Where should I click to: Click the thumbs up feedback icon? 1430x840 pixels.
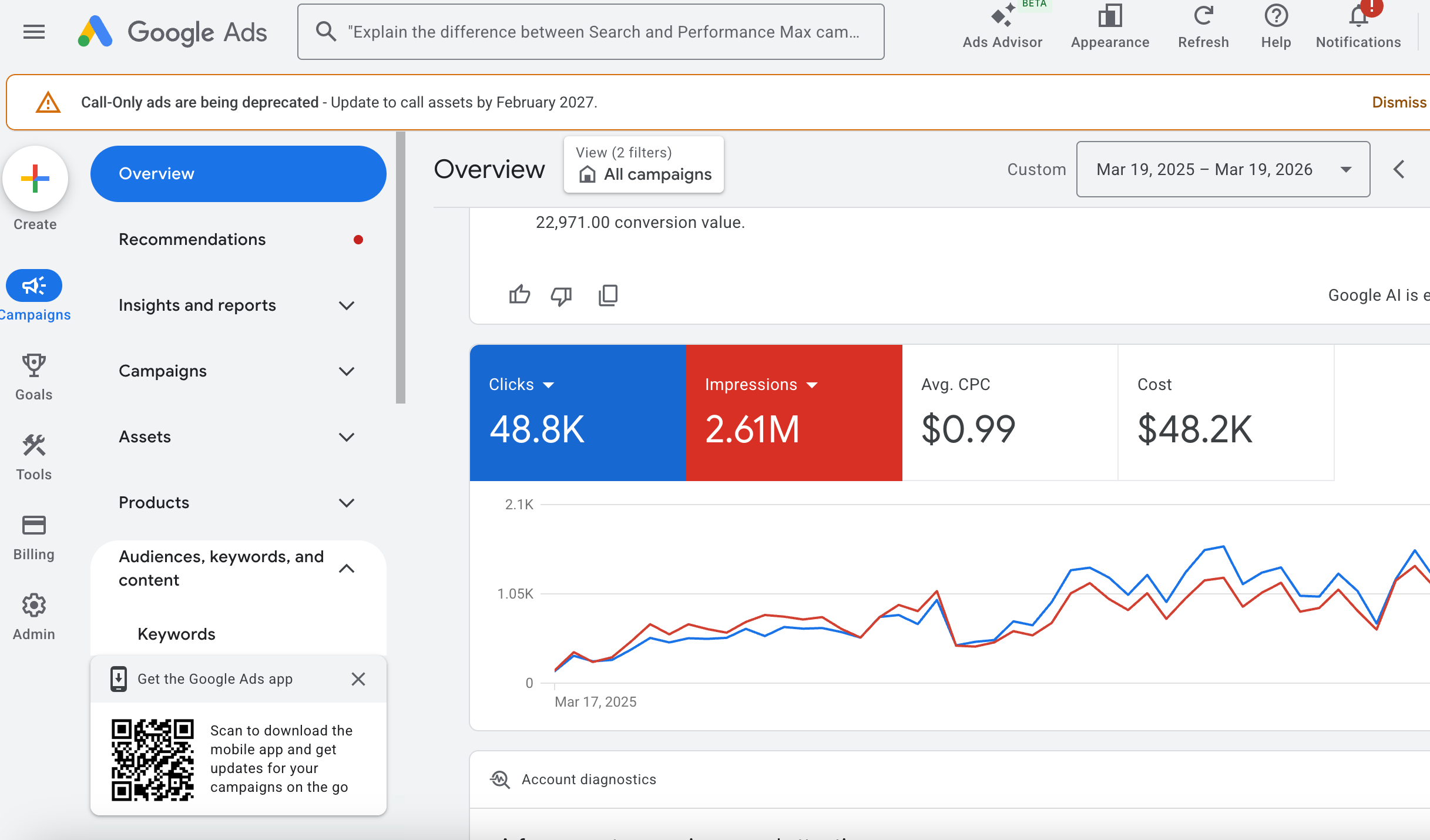[x=519, y=295]
